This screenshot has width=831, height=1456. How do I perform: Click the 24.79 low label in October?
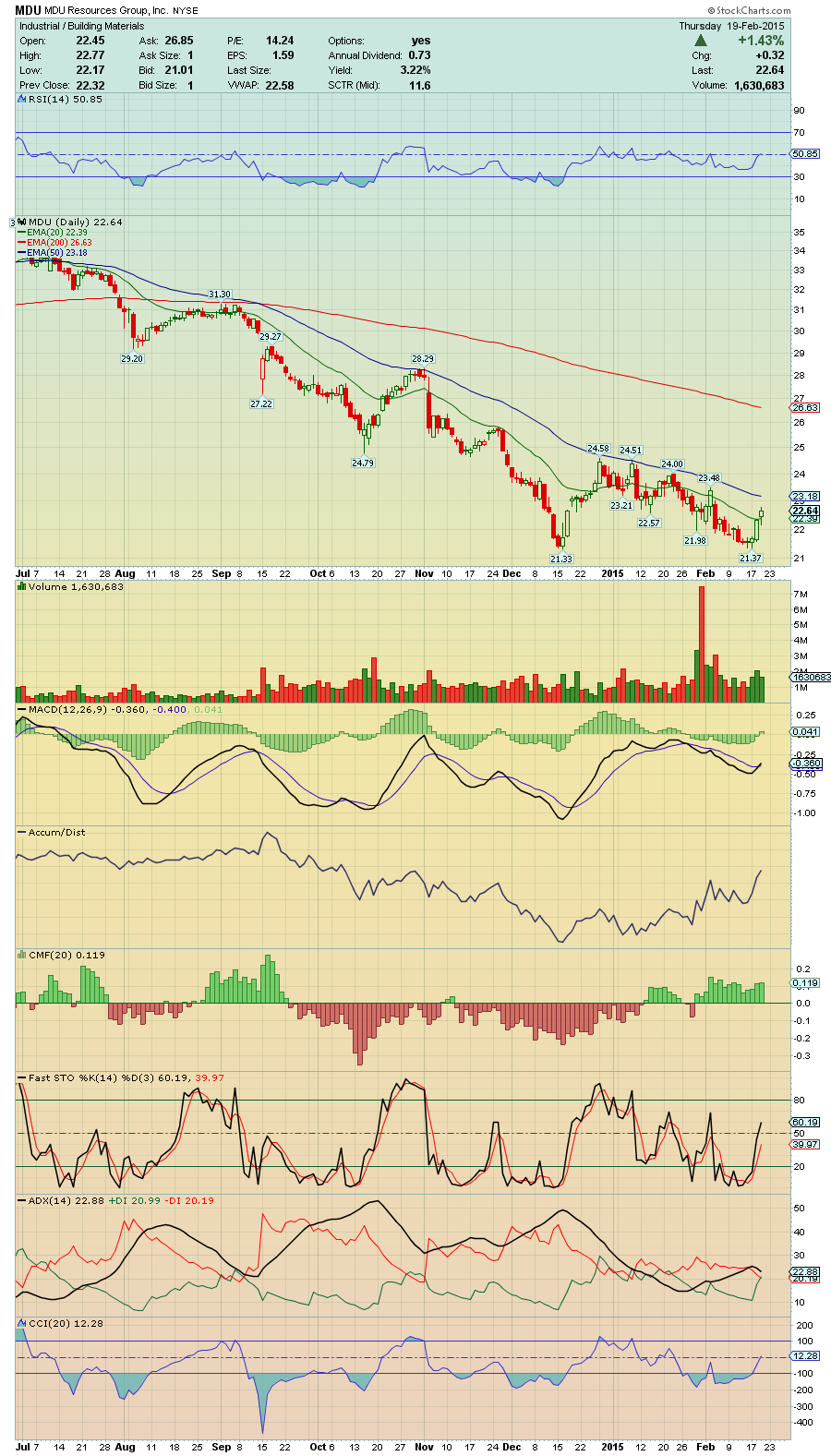coord(363,463)
